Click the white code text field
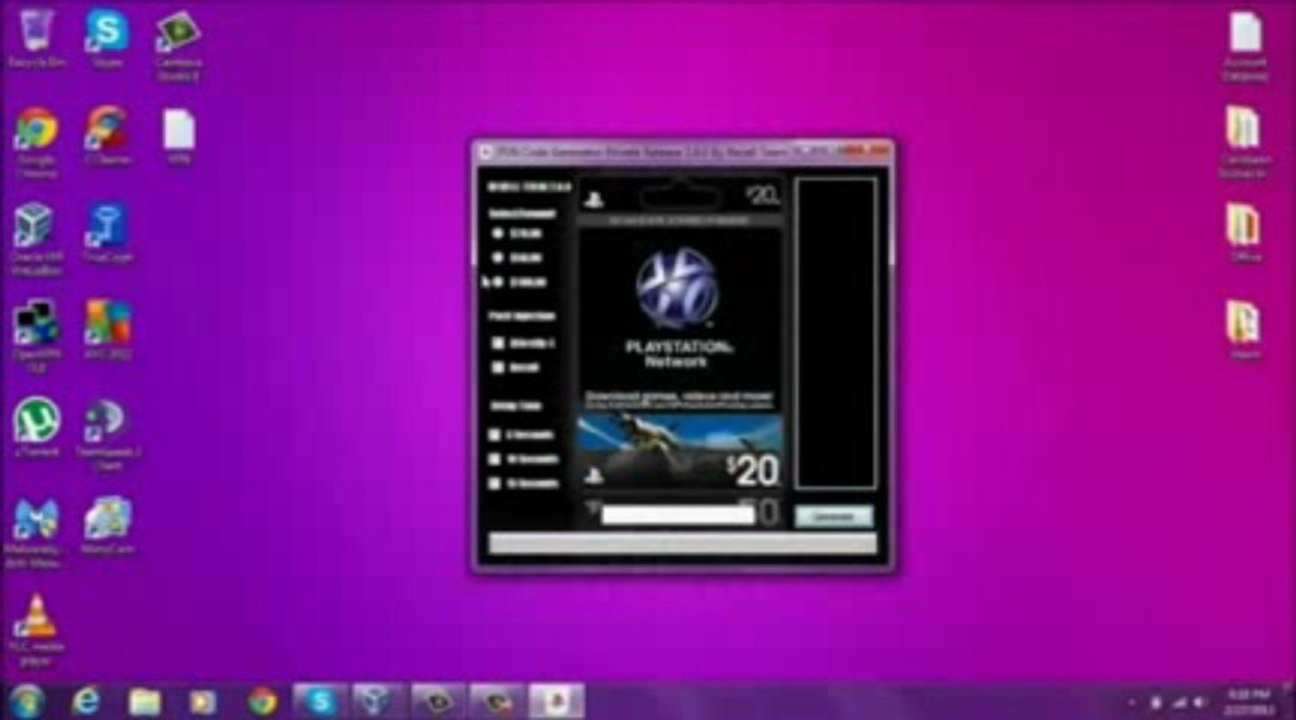Viewport: 1296px width, 720px height. tap(678, 514)
